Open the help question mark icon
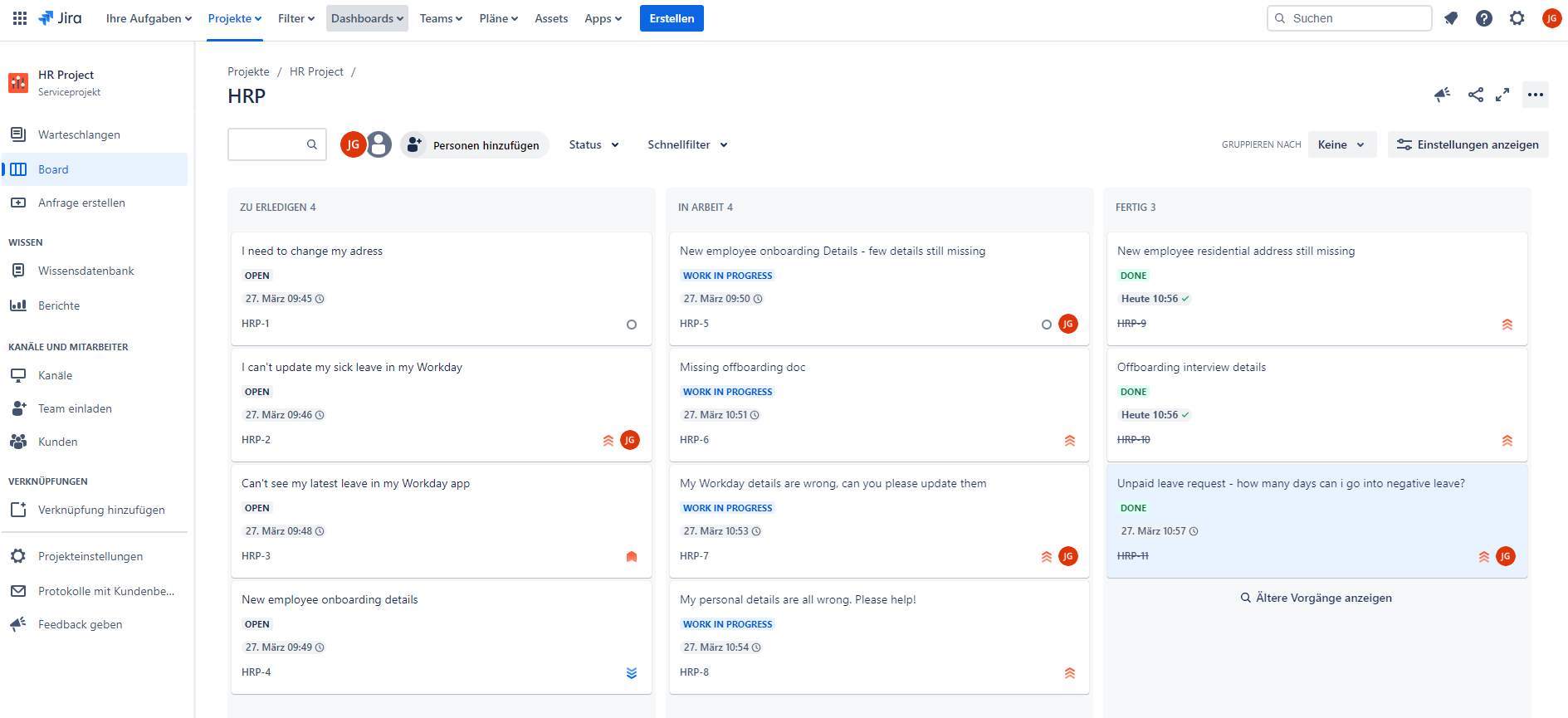Viewport: 1568px width, 718px height. [x=1484, y=18]
